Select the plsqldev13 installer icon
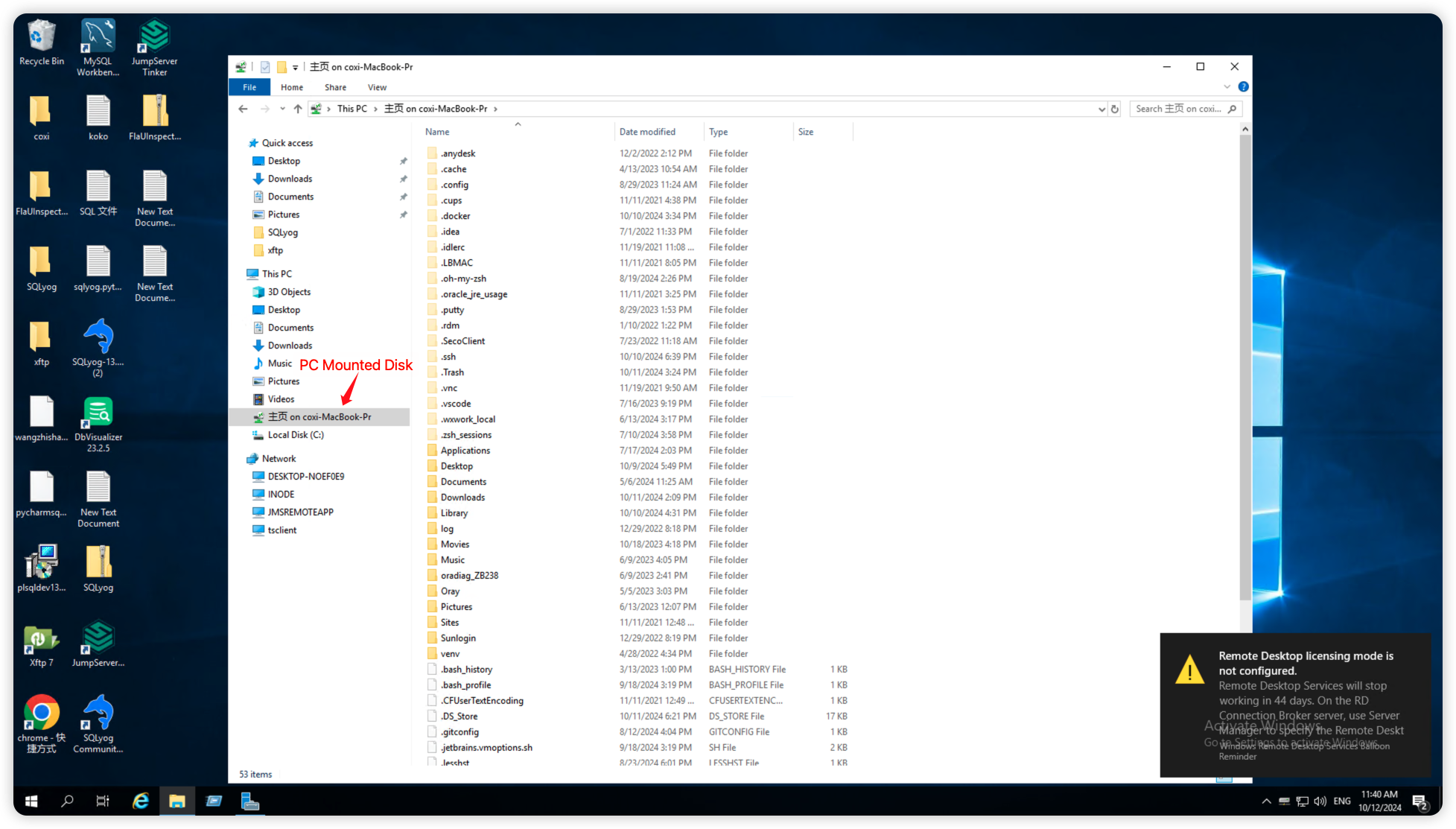1456x829 pixels. (42, 568)
